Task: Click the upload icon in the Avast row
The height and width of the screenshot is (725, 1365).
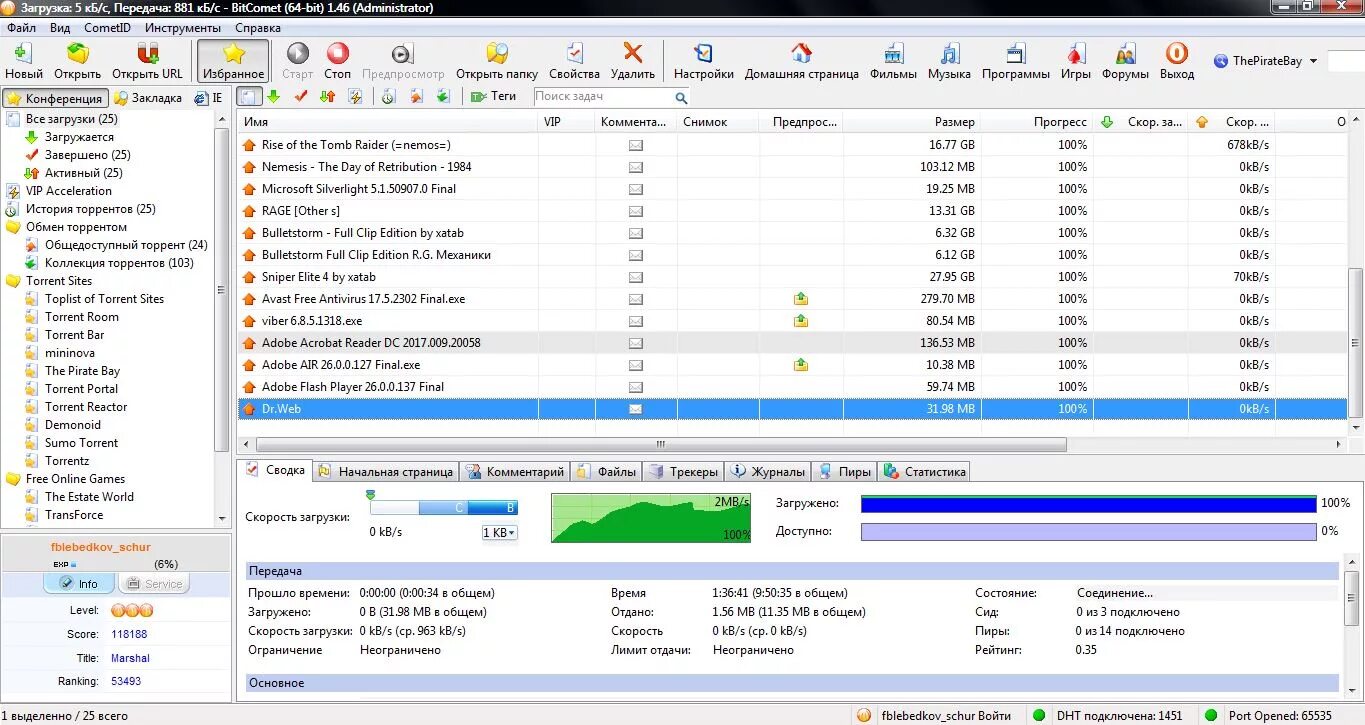Action: [x=801, y=299]
